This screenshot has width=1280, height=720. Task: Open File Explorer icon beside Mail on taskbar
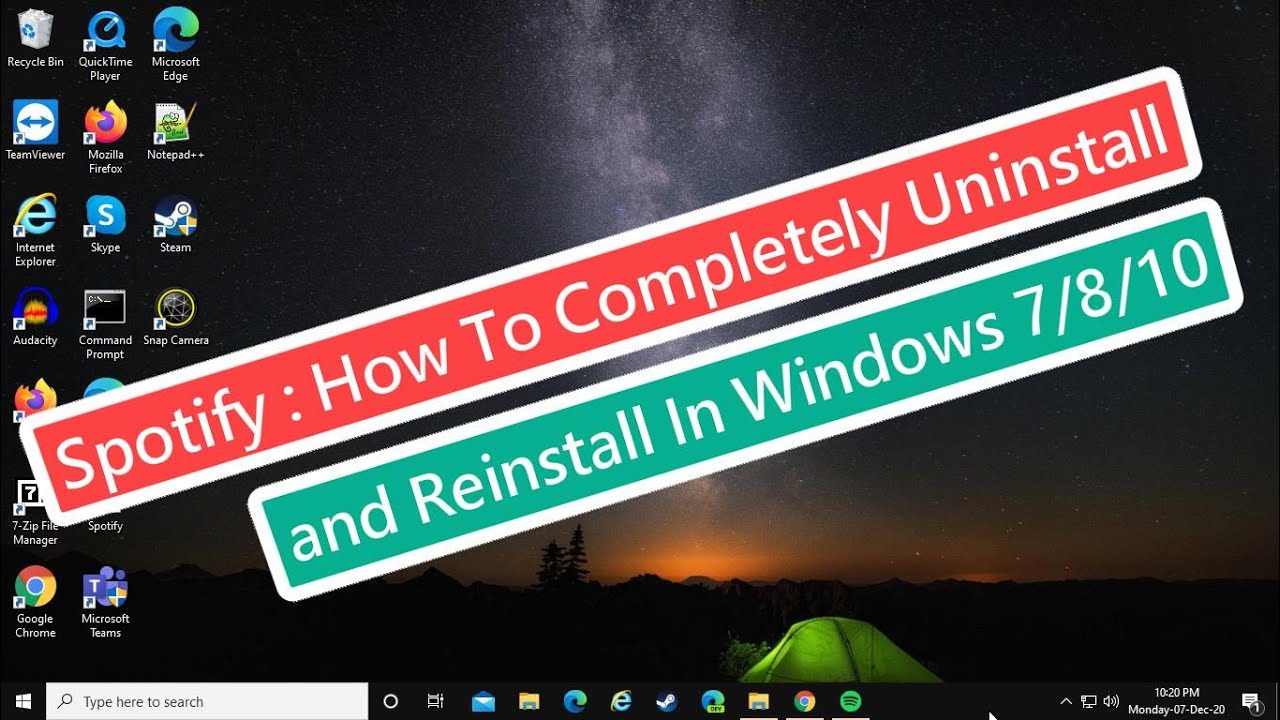click(x=529, y=701)
